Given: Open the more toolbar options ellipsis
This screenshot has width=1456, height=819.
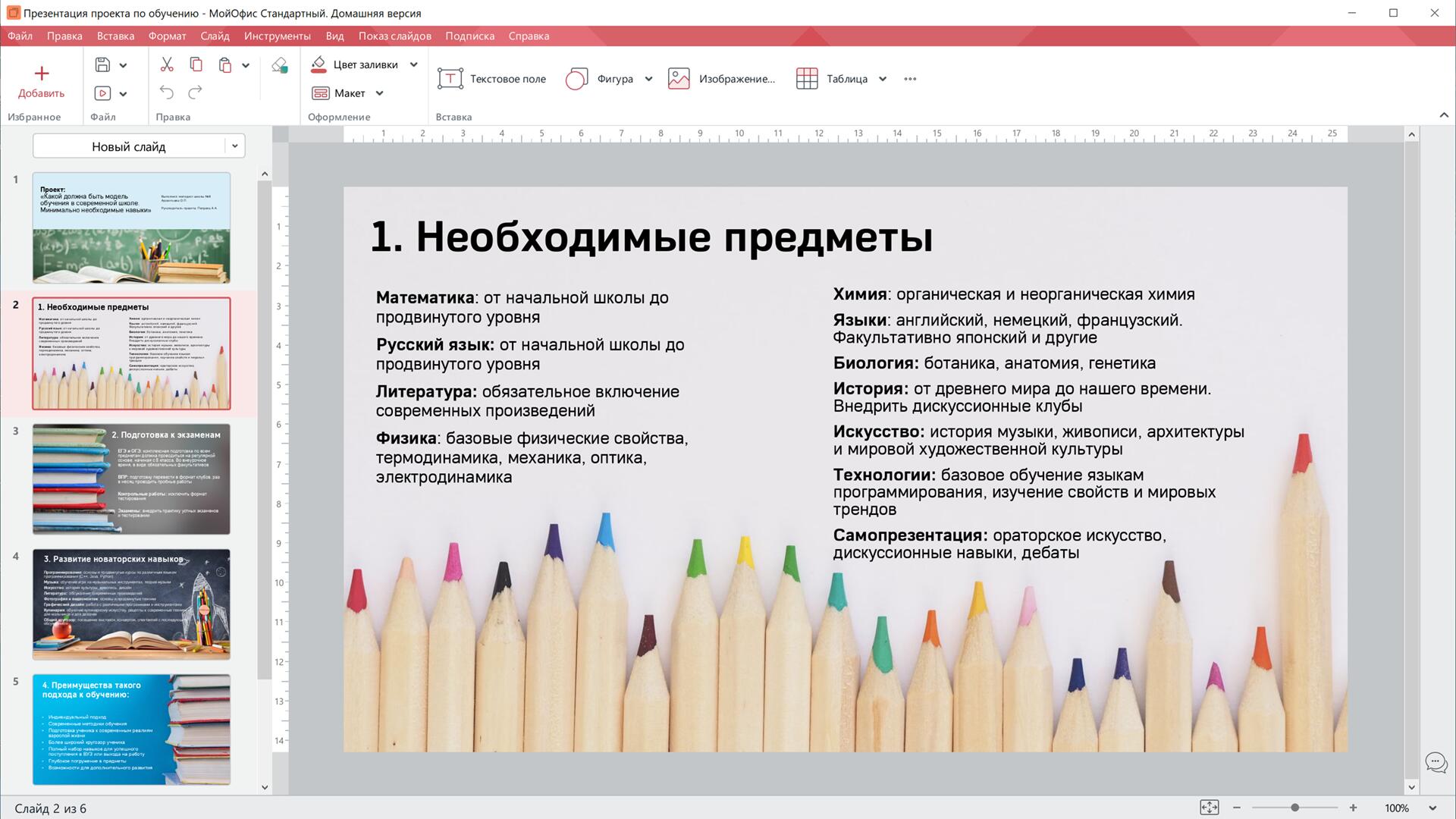Looking at the screenshot, I should point(910,79).
